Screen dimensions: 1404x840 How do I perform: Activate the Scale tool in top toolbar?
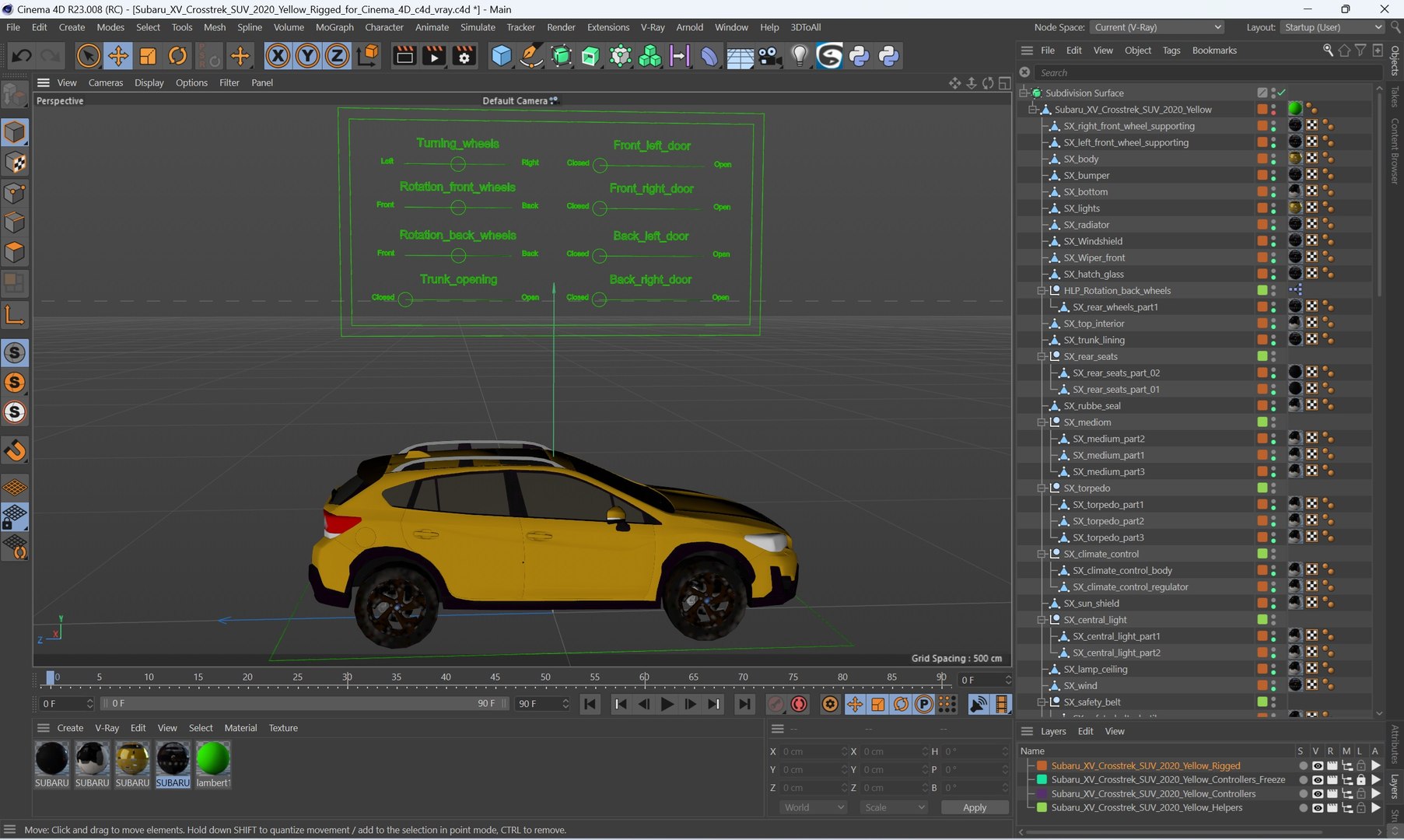[x=148, y=56]
